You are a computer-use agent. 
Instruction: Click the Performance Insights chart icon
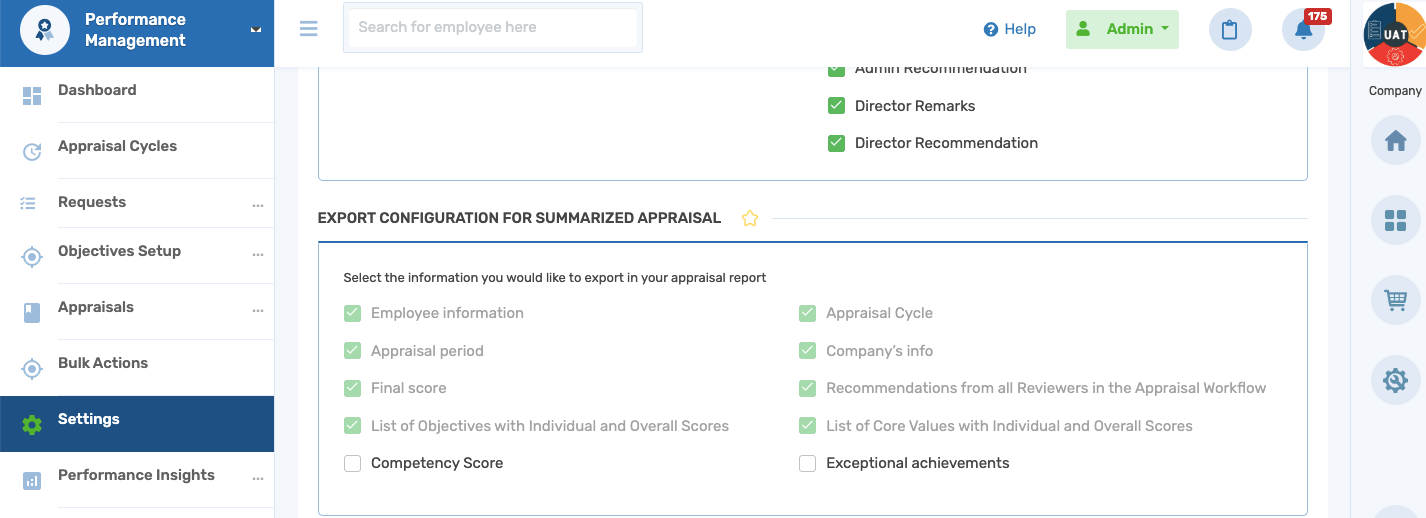click(x=32, y=481)
